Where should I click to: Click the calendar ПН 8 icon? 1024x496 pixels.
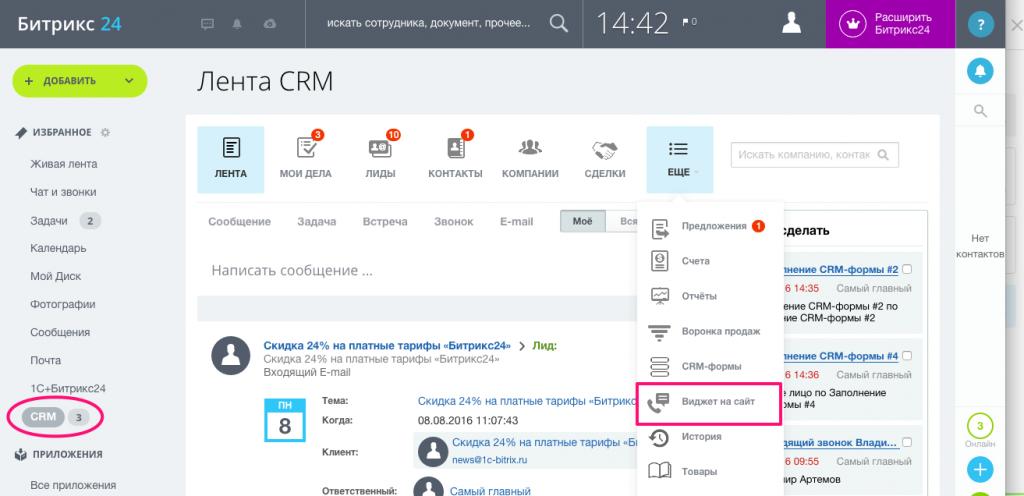[x=285, y=421]
